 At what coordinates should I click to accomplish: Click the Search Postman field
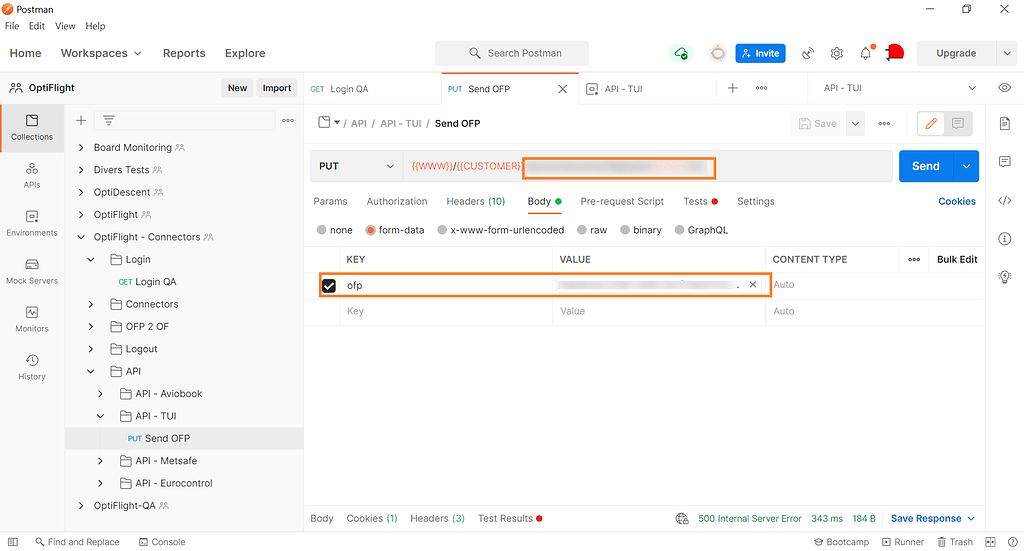[x=512, y=53]
